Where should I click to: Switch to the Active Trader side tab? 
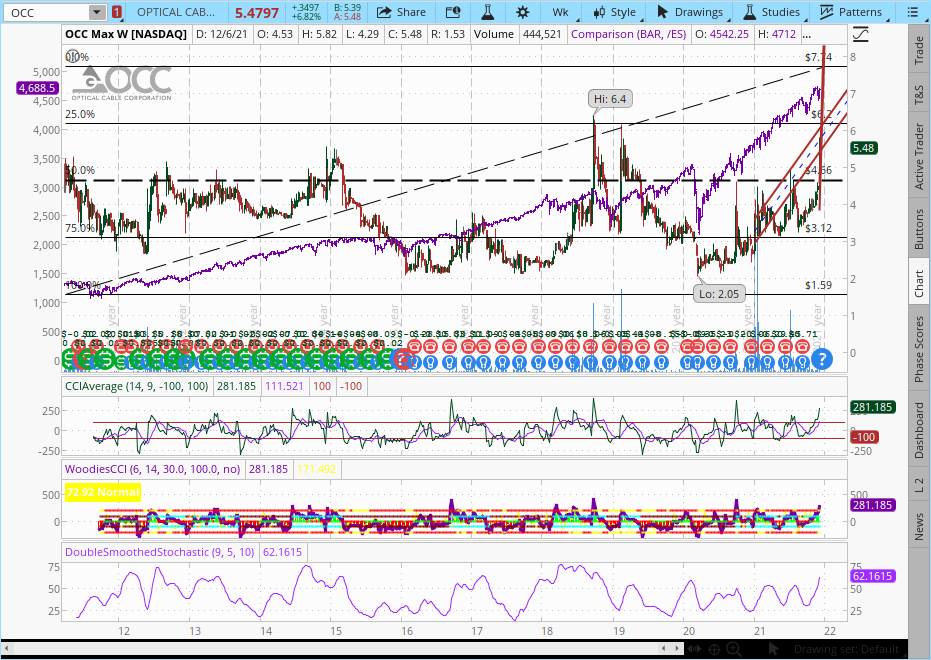pyautogui.click(x=918, y=155)
